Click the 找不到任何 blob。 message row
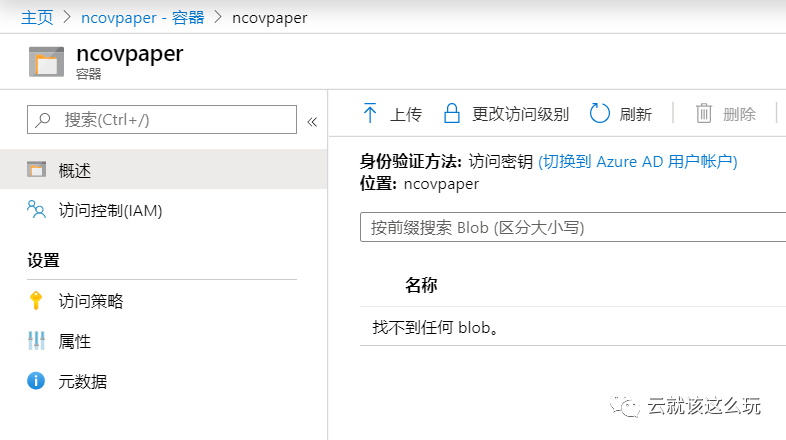This screenshot has height=440, width=786. click(573, 327)
